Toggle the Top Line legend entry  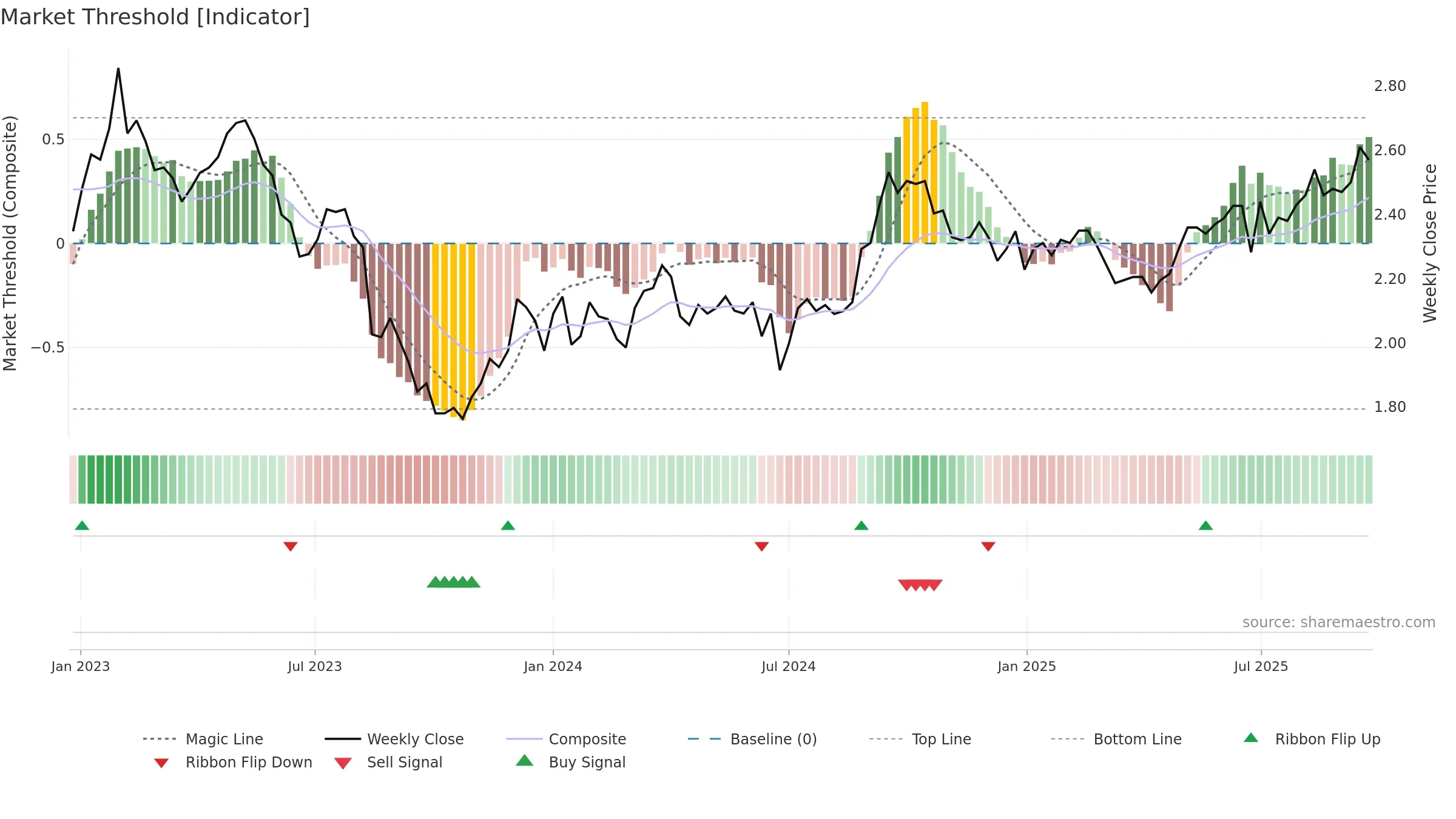pos(920,739)
